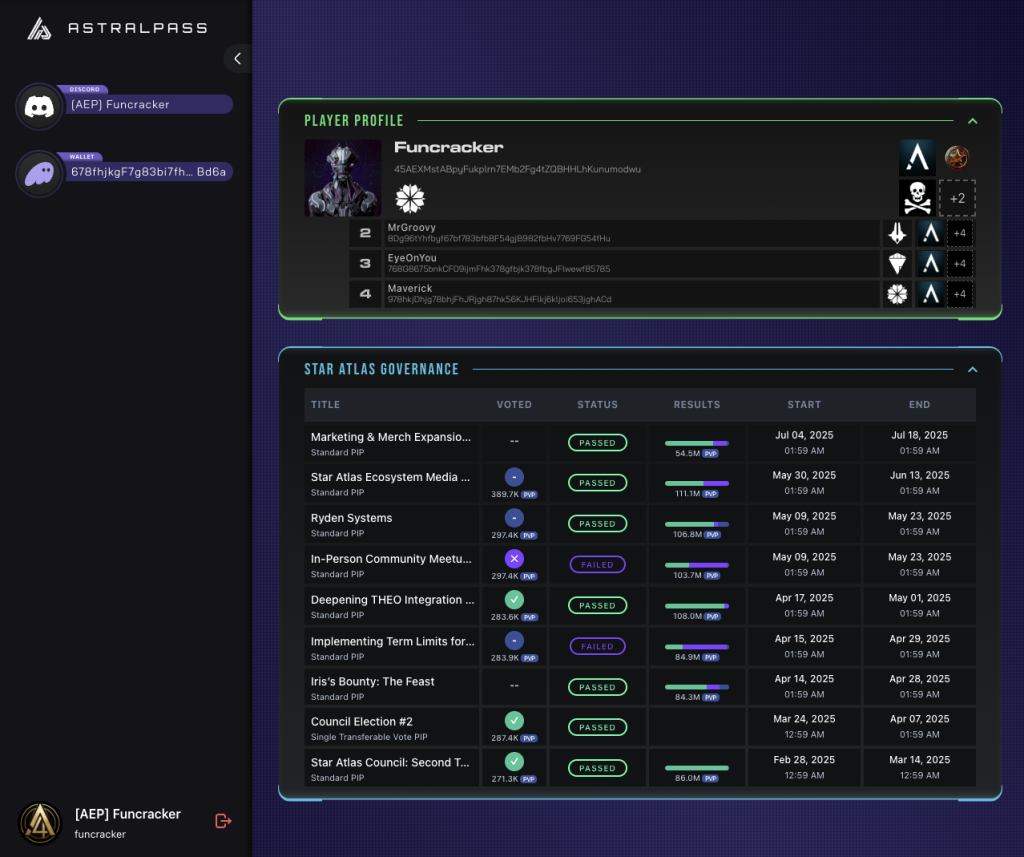Click the purple vote circle on Ryden Systems
This screenshot has height=857, width=1024.
pyautogui.click(x=513, y=517)
